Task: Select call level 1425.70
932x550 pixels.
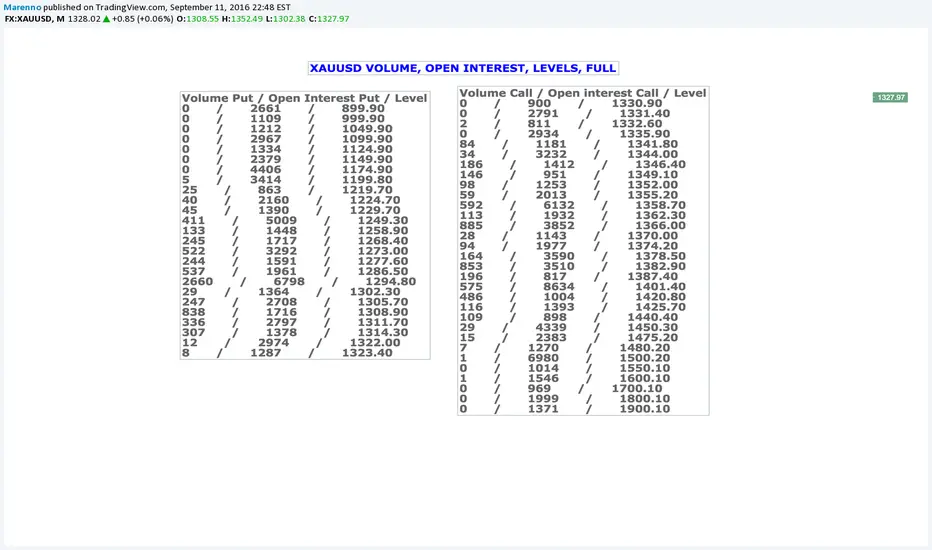Action: point(660,307)
